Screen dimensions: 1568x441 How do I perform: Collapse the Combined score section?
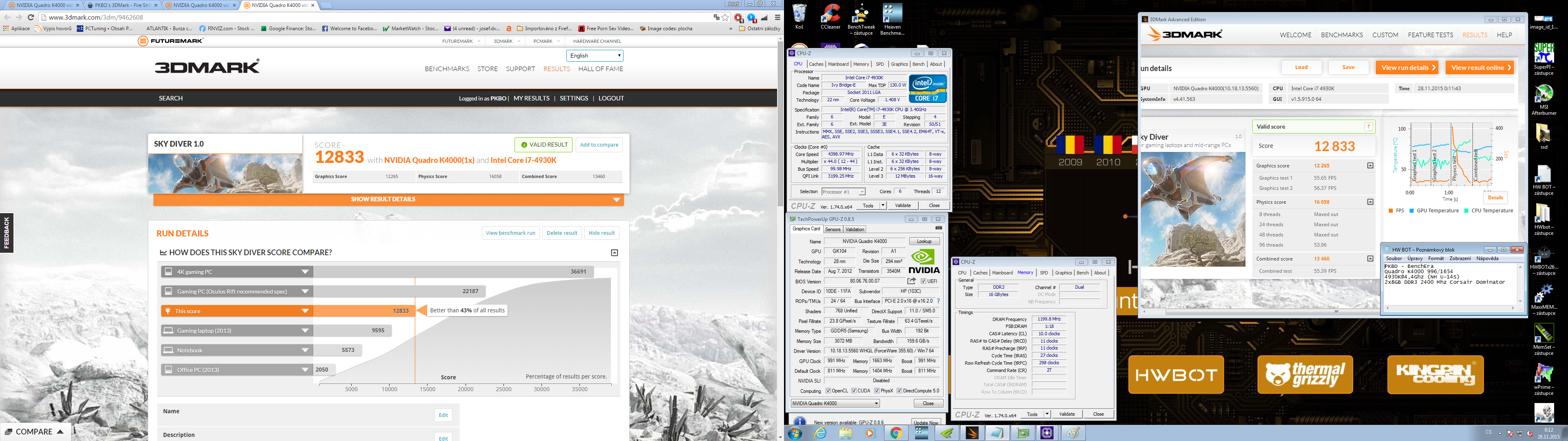point(1370,259)
